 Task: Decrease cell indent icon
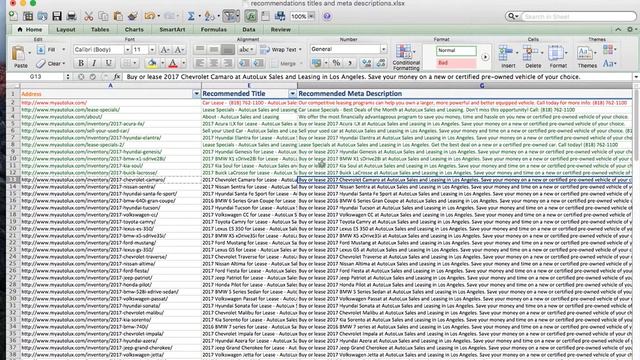click(x=244, y=63)
